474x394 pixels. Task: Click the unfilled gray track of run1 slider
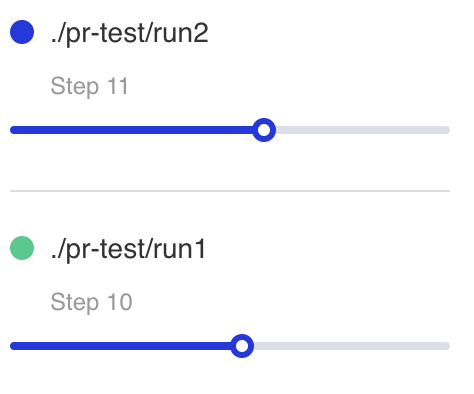[x=352, y=346]
